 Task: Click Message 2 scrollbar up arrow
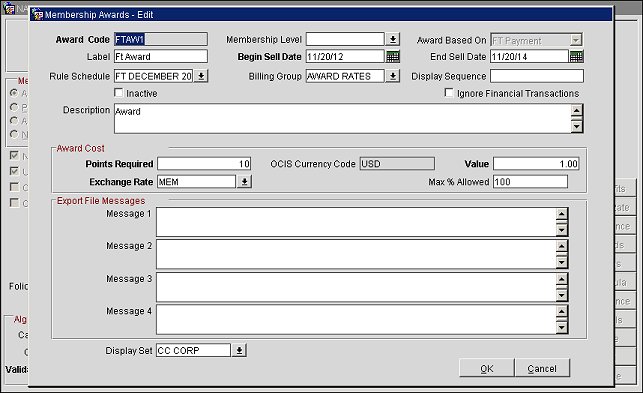561,246
